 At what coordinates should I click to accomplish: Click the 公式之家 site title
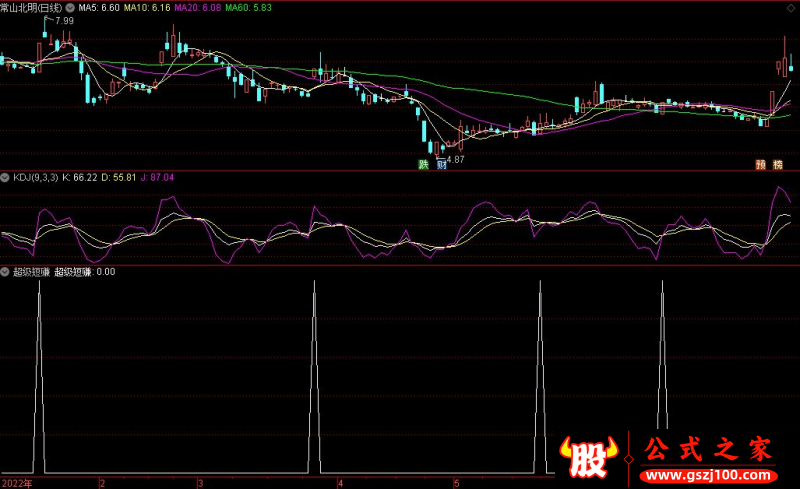708,449
